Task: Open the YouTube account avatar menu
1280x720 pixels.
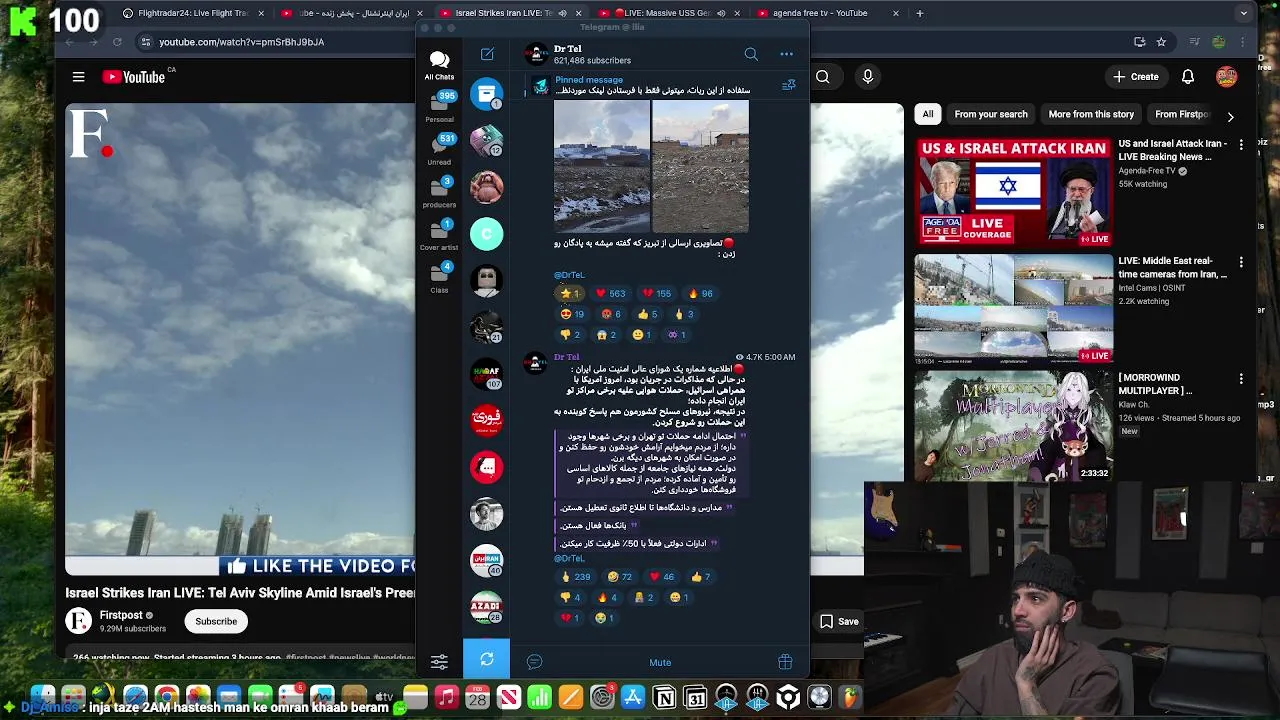Action: pyautogui.click(x=1227, y=77)
